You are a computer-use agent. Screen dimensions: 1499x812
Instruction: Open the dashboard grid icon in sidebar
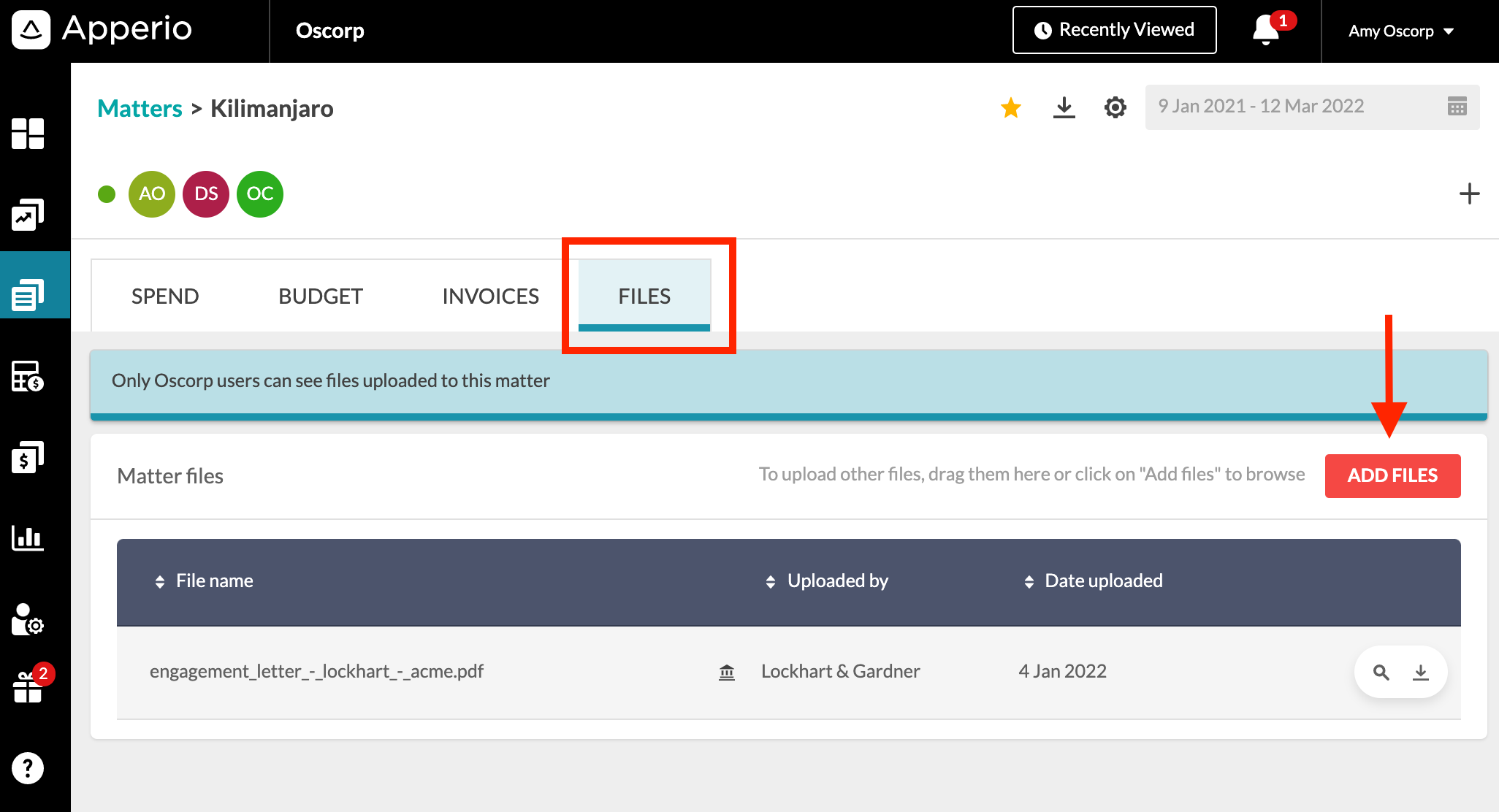point(28,134)
